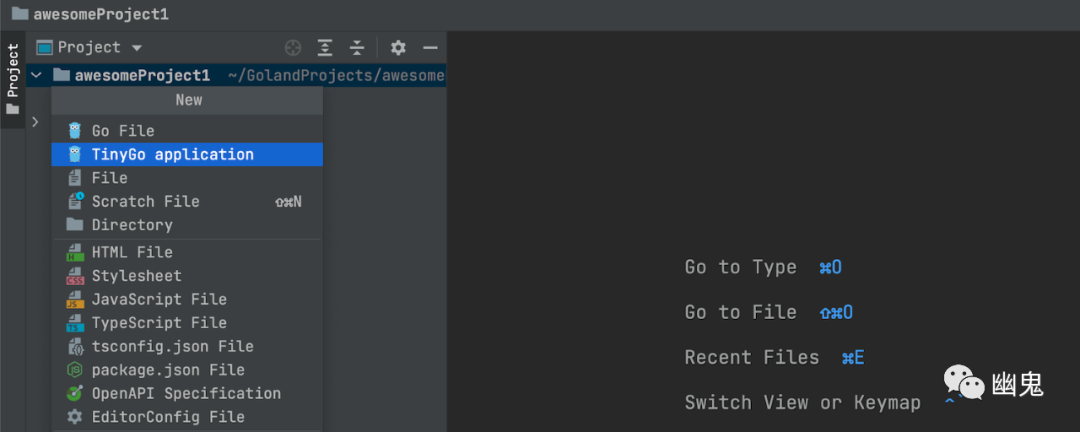Select the awesomeProject1 project folder
Screen dimensions: 1080x432
pos(142,75)
